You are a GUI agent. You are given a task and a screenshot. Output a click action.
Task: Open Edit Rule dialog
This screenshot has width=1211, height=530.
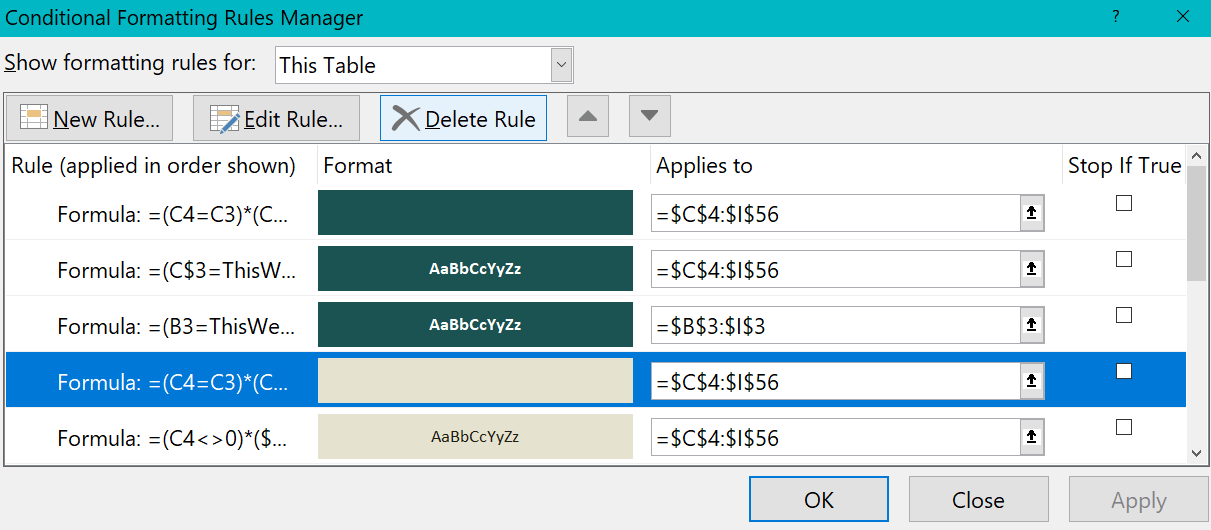click(276, 118)
